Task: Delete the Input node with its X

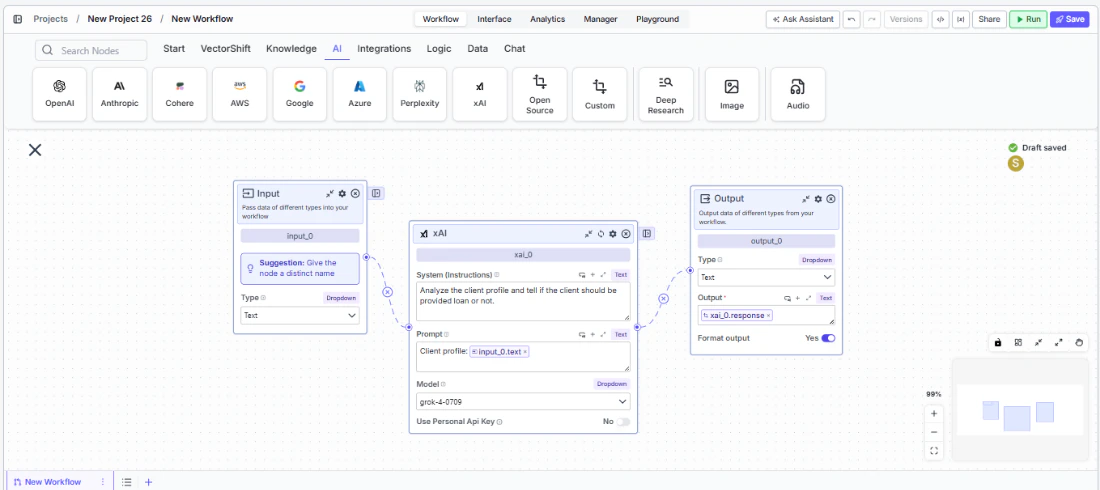Action: click(x=355, y=194)
